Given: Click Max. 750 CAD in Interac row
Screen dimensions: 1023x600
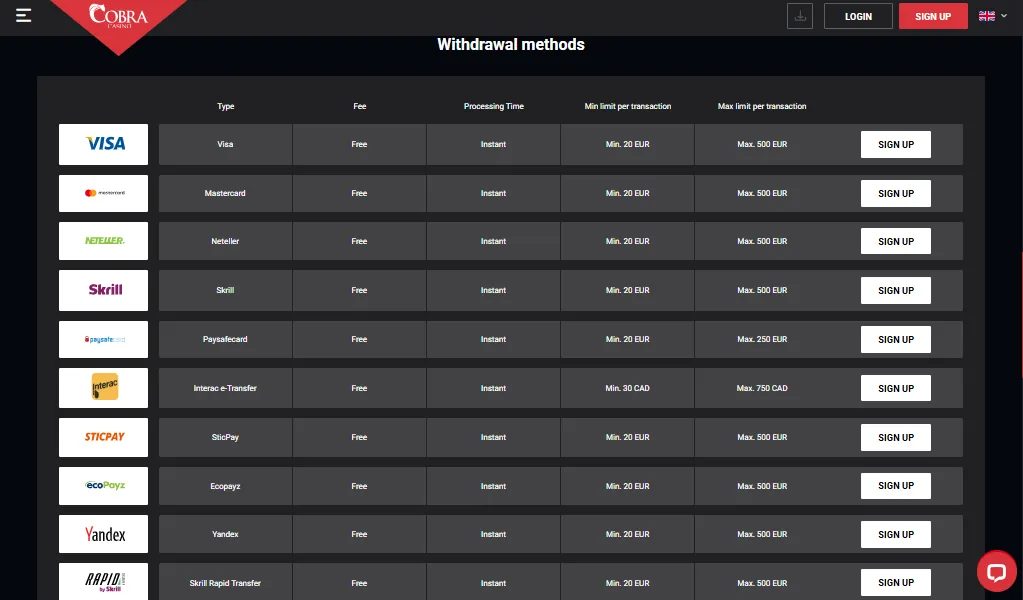Looking at the screenshot, I should coord(762,388).
